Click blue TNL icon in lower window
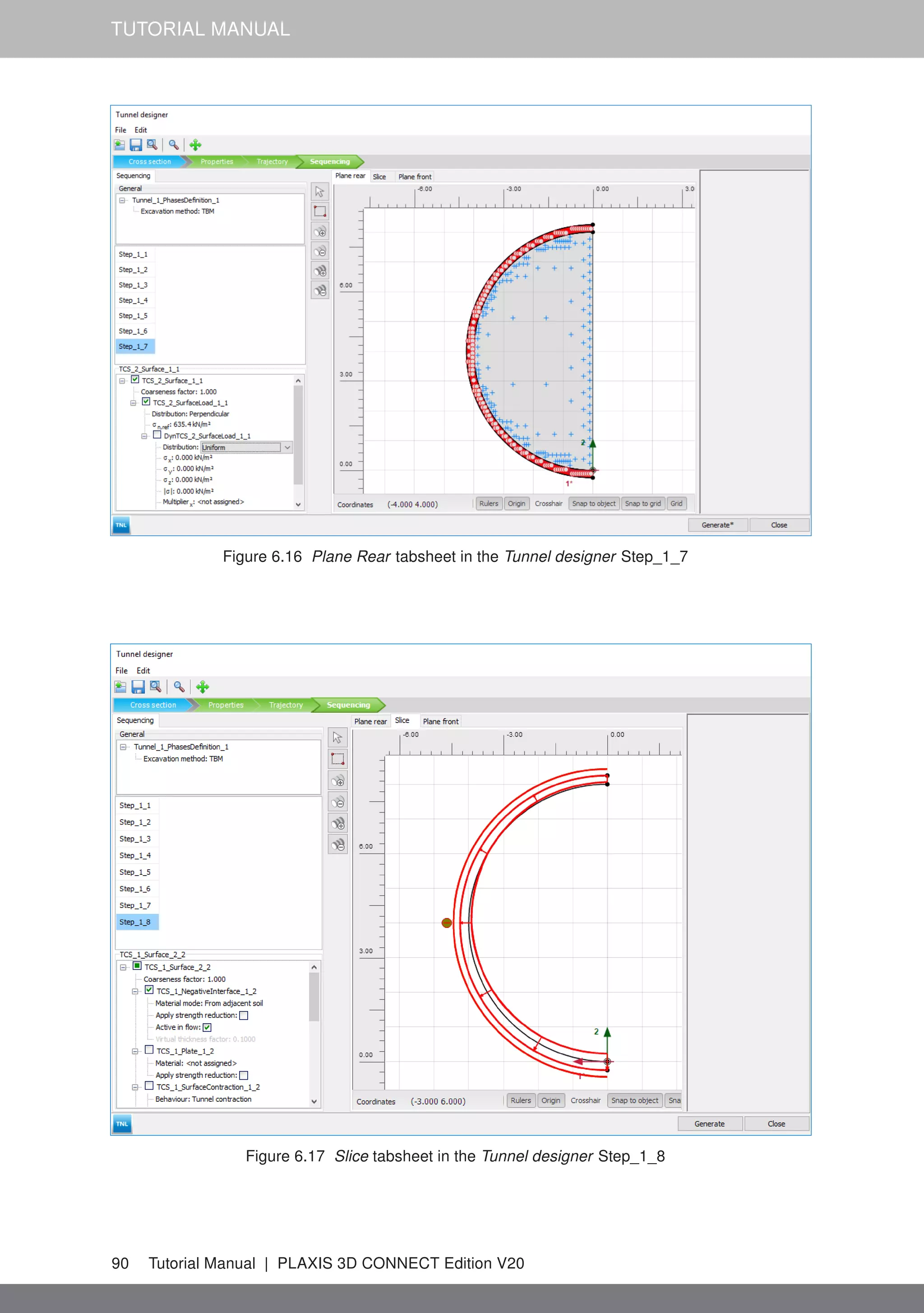 (122, 1124)
